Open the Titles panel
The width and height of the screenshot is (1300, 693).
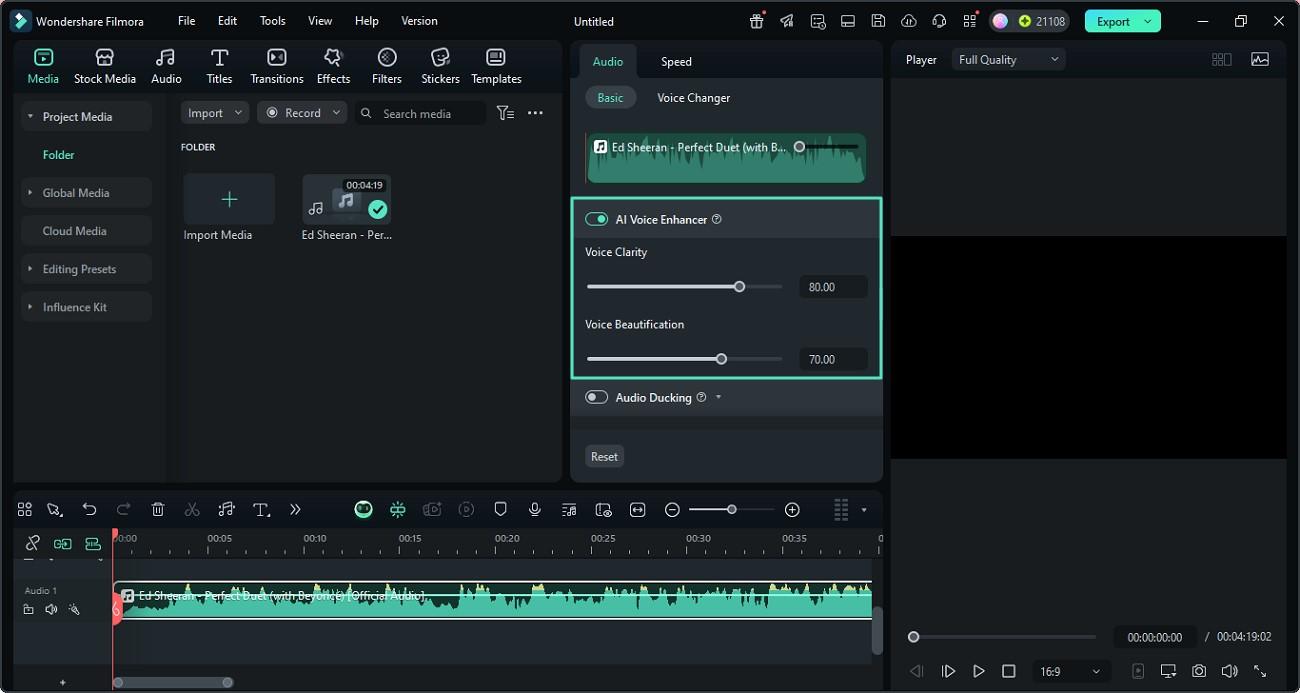[219, 66]
